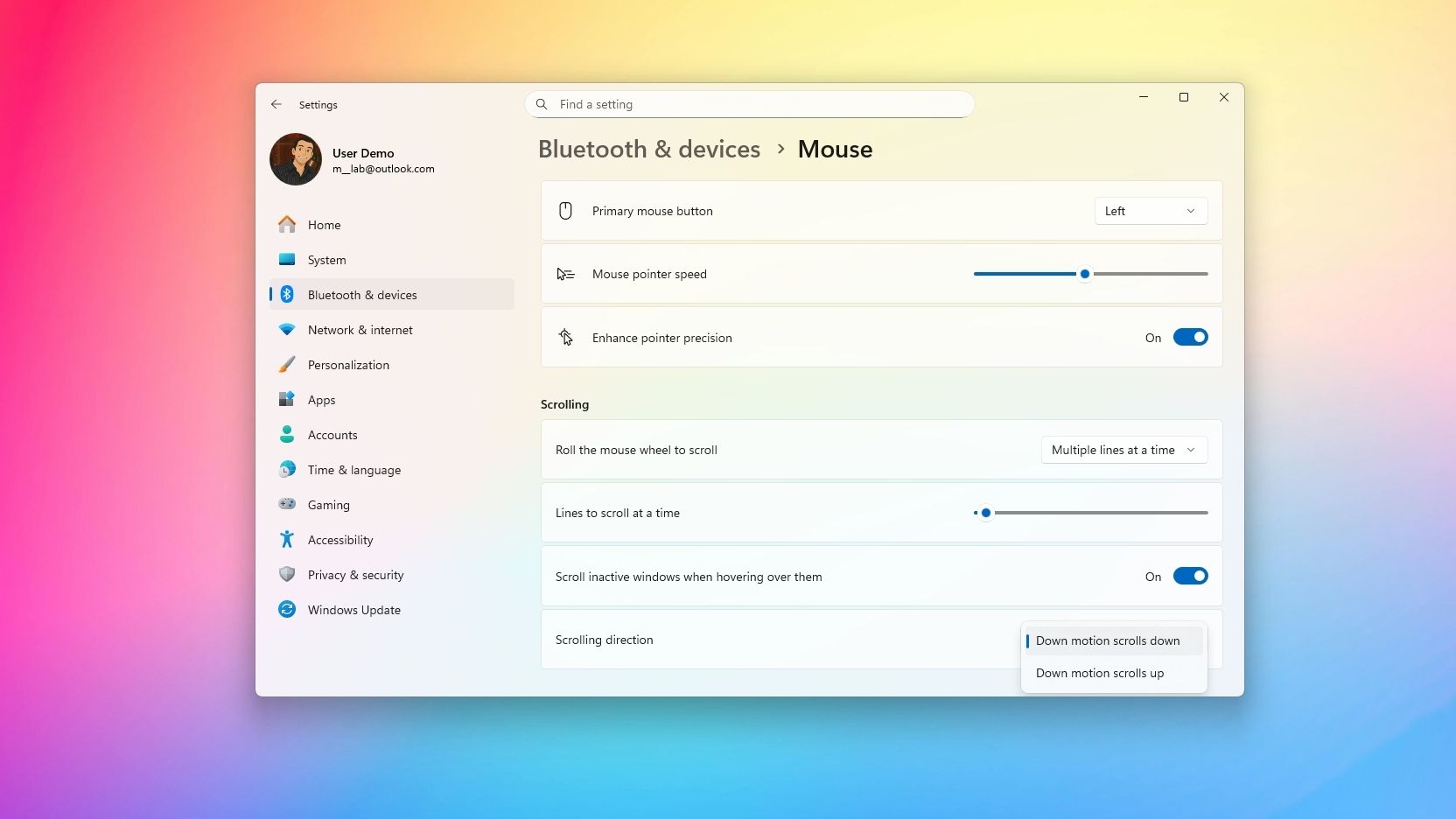Click the Gaming controller icon
Screen dimensions: 1456x819
pos(287,504)
